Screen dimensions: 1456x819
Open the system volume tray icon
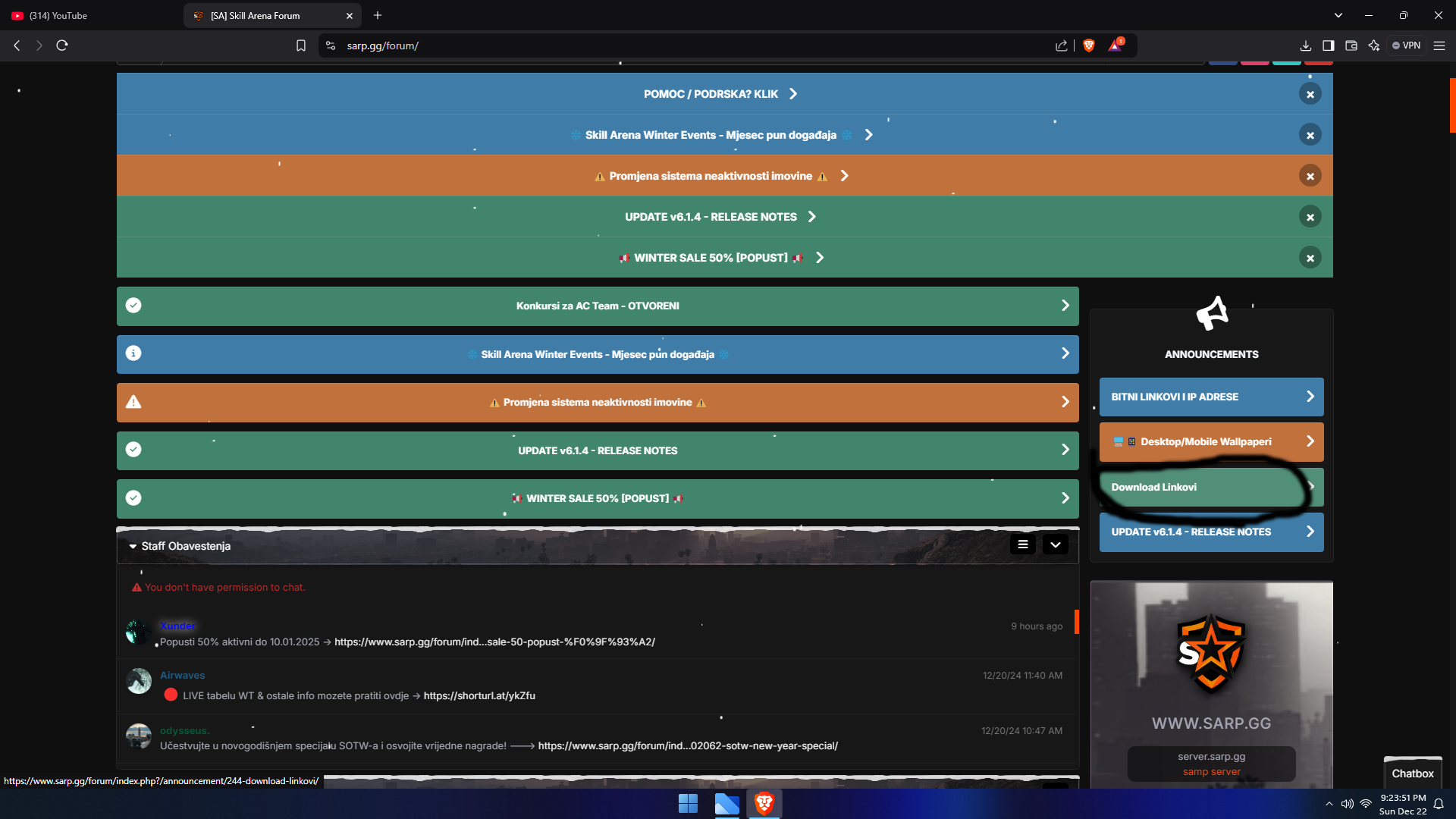click(1347, 804)
